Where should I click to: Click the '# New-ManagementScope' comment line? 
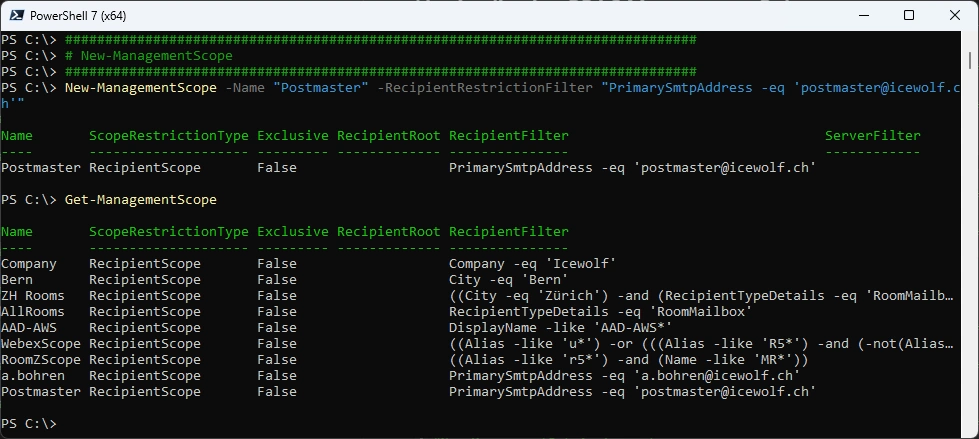tap(148, 56)
